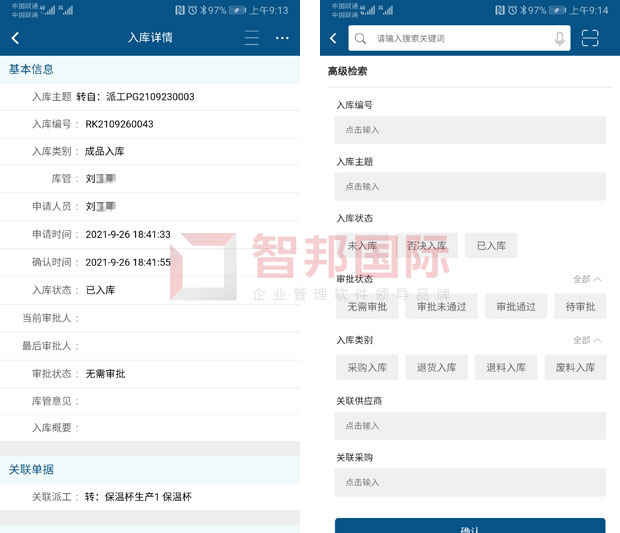This screenshot has height=533, width=620.
Task: Tap the 关联采购 input field
Action: [470, 482]
